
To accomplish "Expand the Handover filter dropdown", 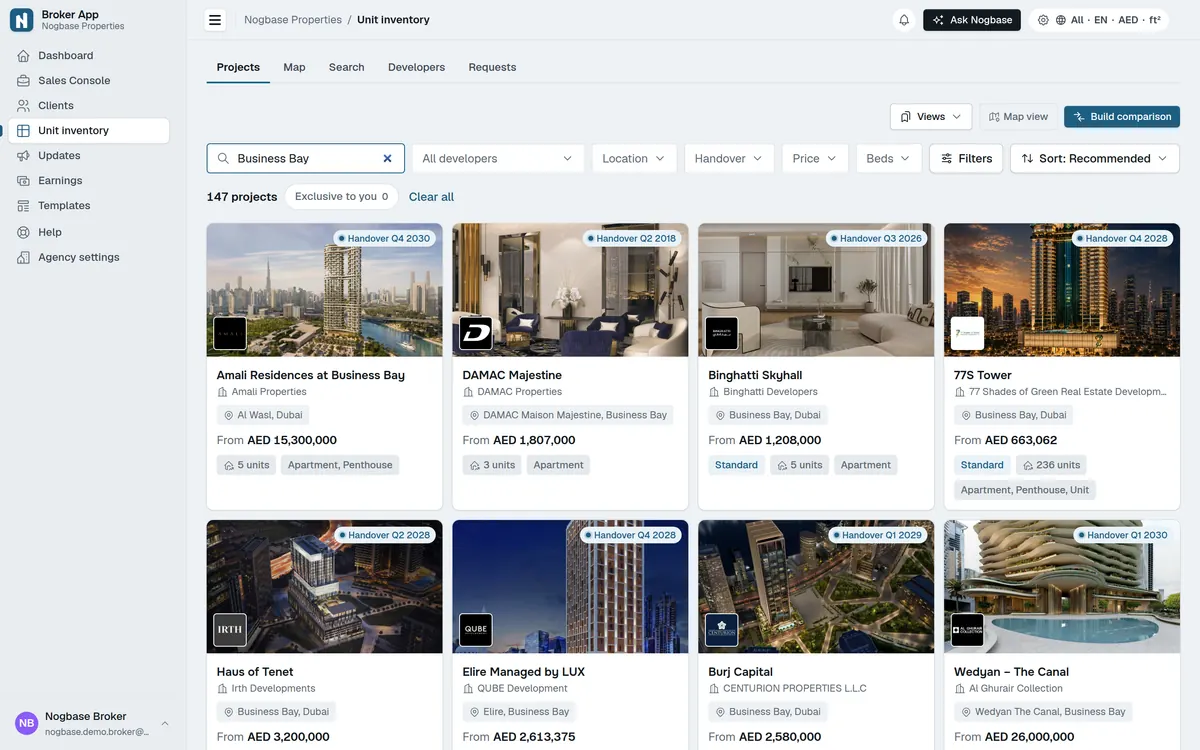I will point(729,158).
